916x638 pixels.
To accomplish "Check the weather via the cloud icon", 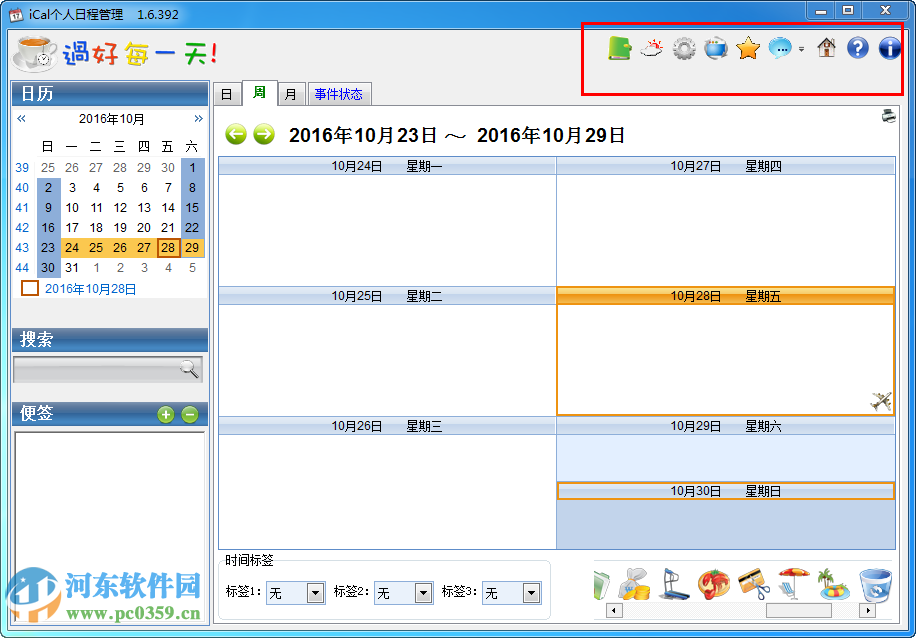I will (651, 47).
